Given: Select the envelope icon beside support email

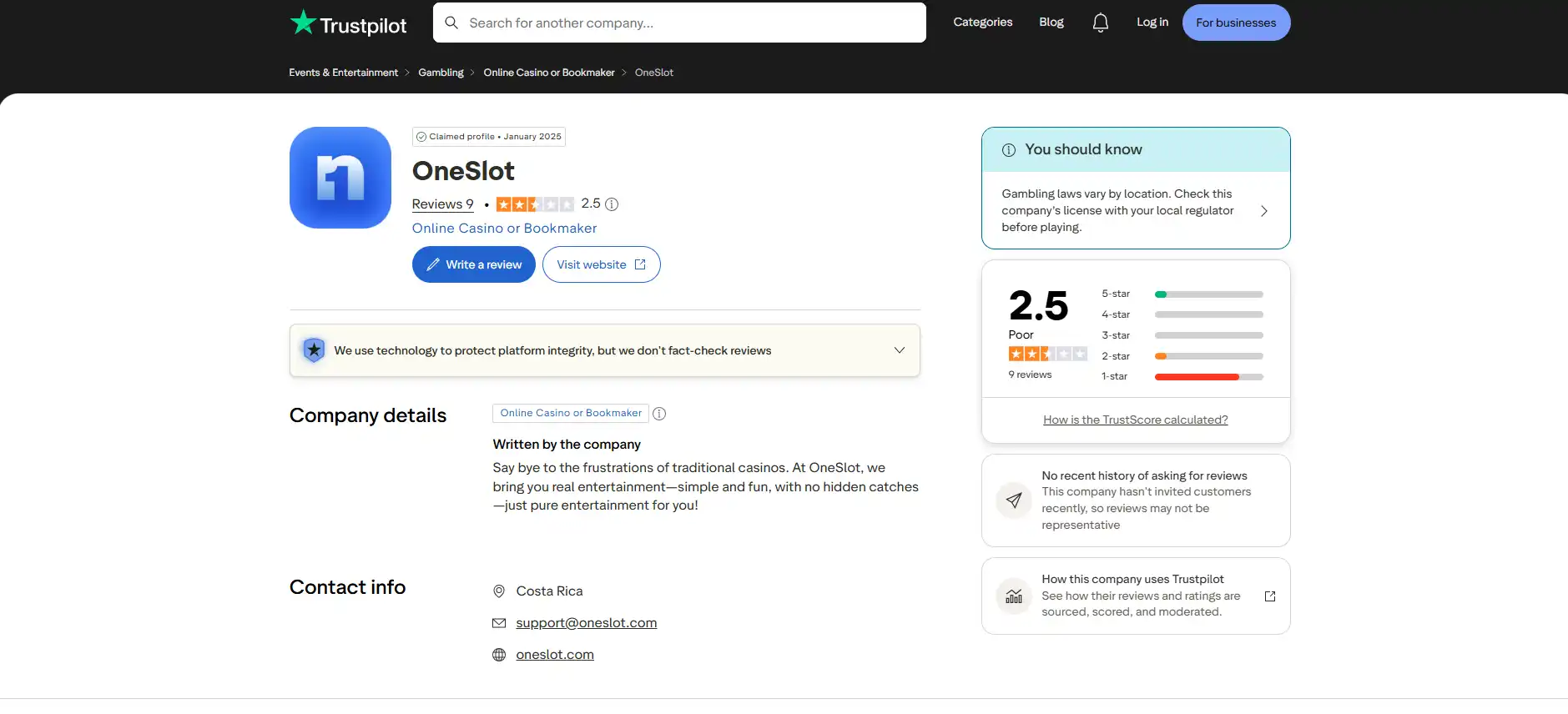Looking at the screenshot, I should click(499, 623).
